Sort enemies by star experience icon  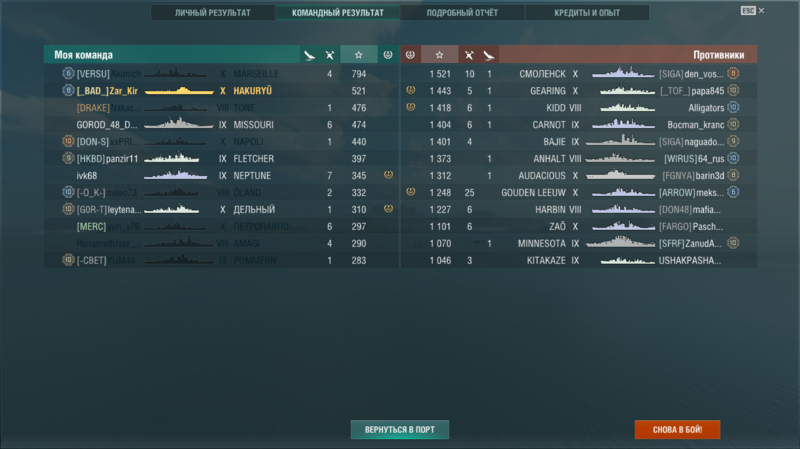(439, 55)
